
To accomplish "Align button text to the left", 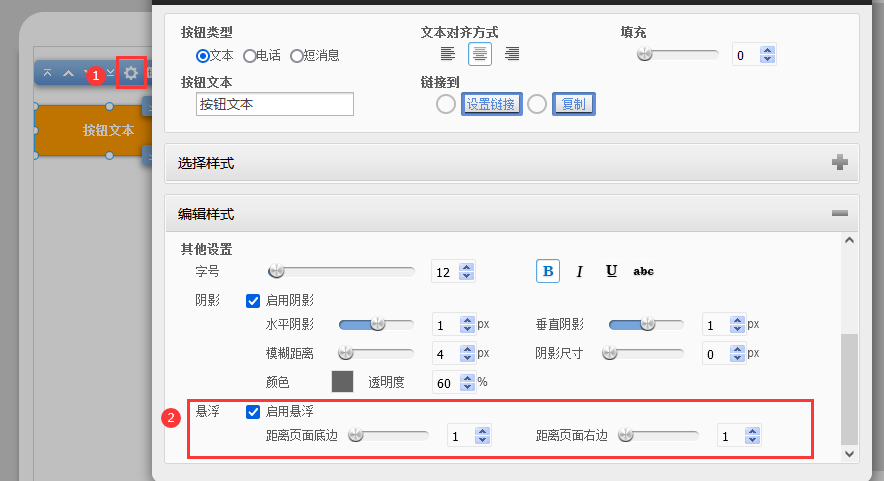I will pos(448,54).
